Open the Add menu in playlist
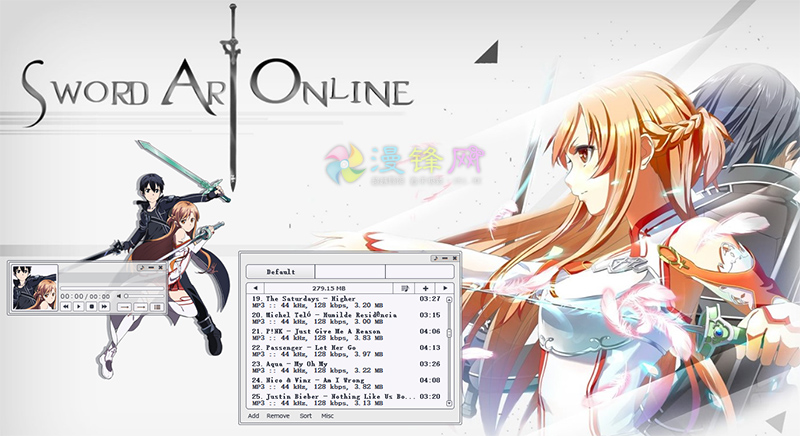The width and height of the screenshot is (800, 436). click(254, 416)
